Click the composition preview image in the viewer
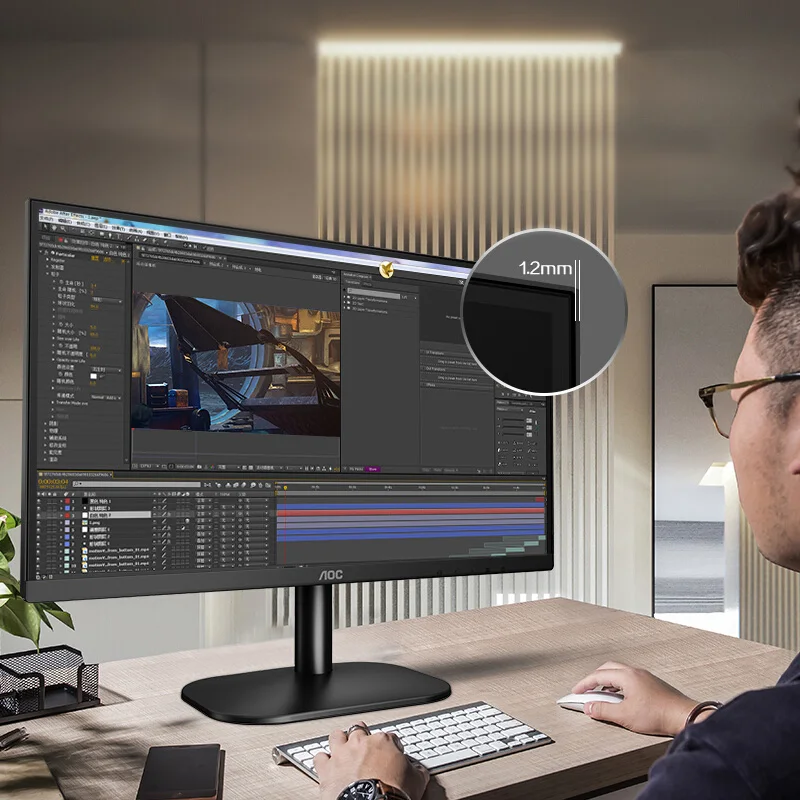 236,365
